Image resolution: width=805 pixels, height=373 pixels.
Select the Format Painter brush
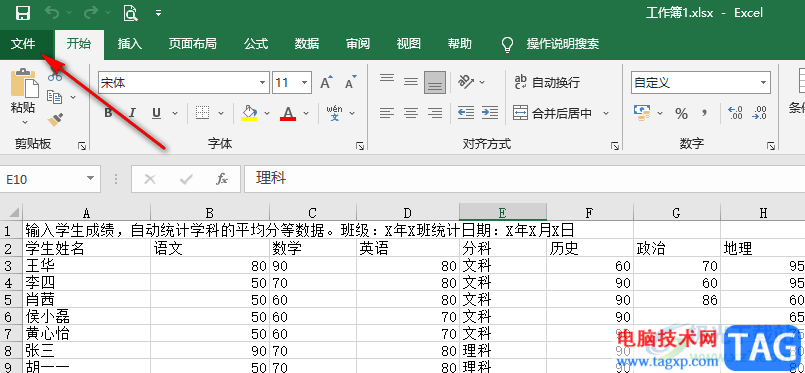point(55,119)
